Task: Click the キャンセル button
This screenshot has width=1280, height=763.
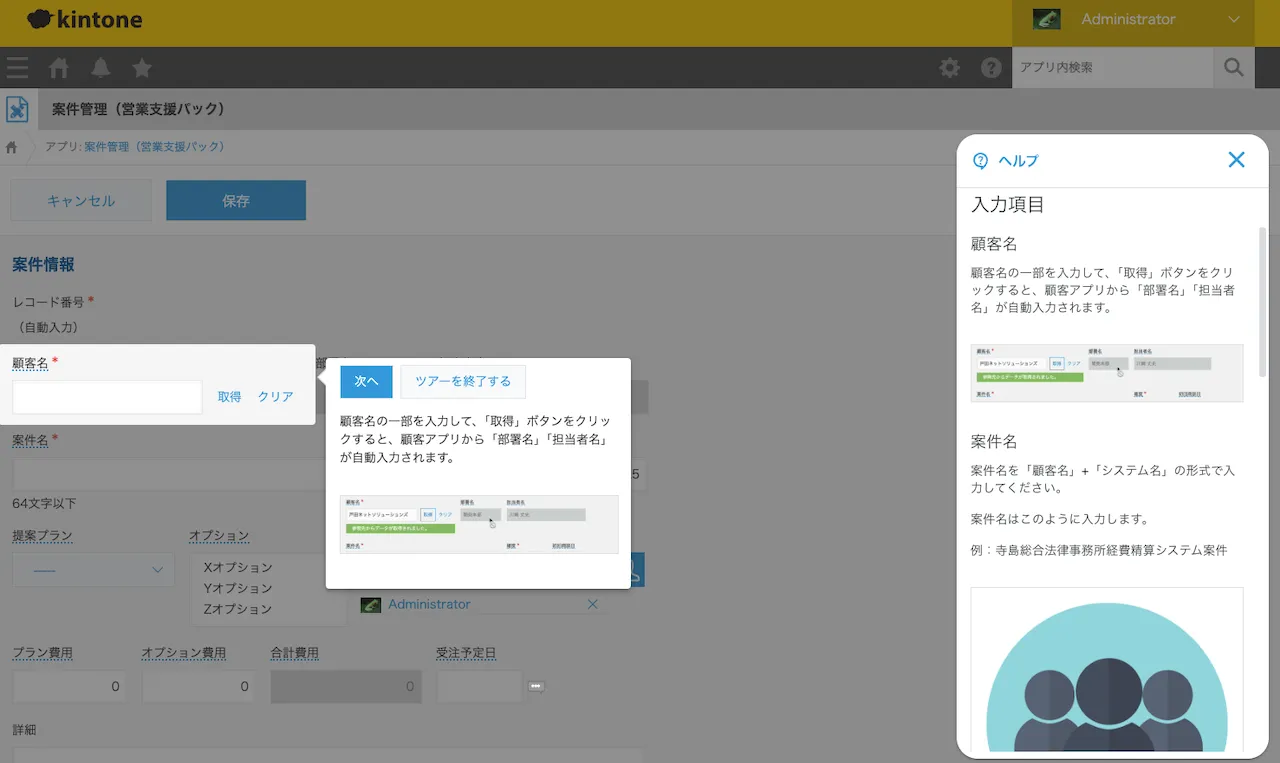Action: coord(81,200)
